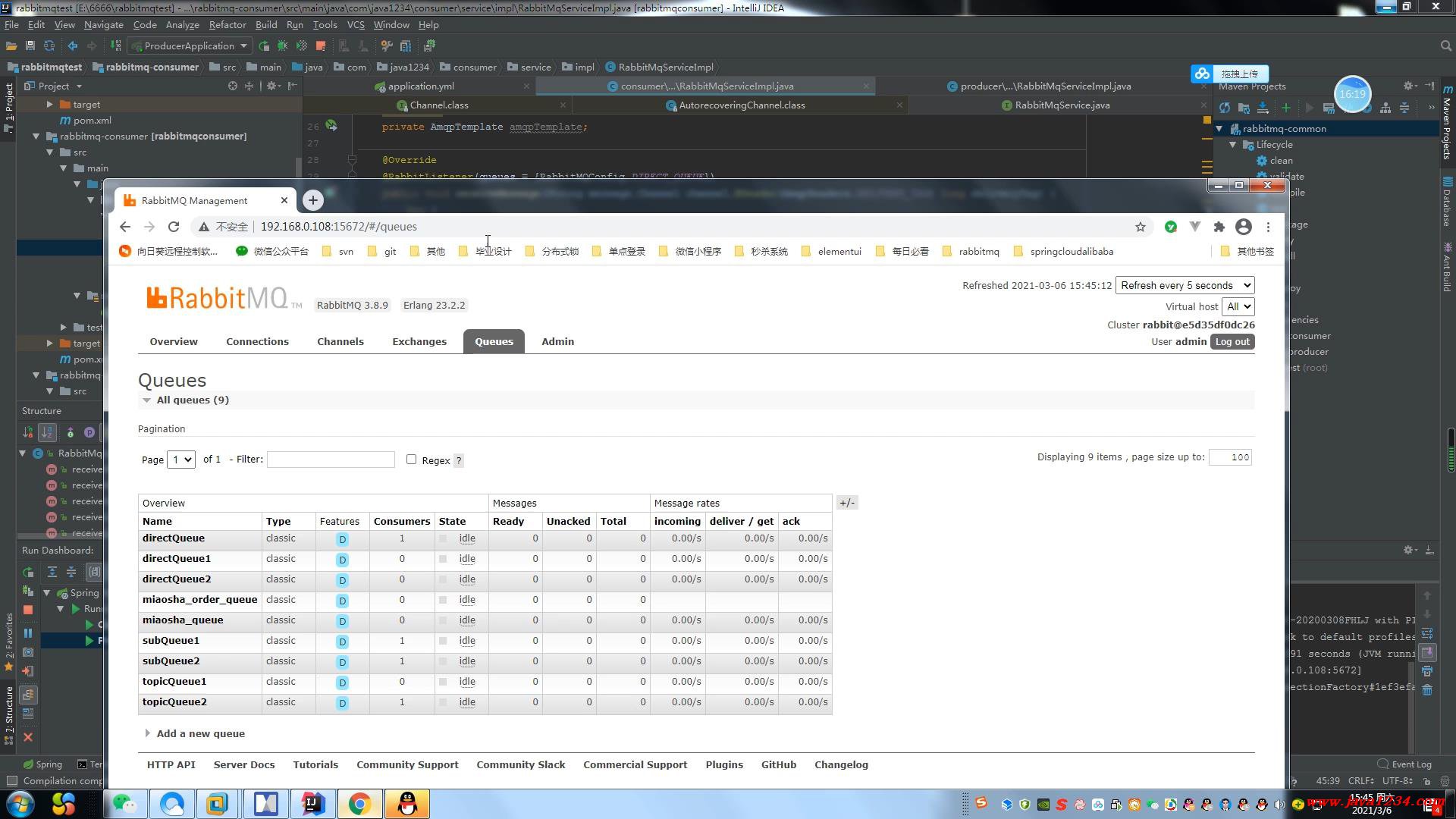Viewport: 1456px width, 819px height.
Task: Open the rabbitmq bookmark folder
Action: pyautogui.click(x=971, y=251)
